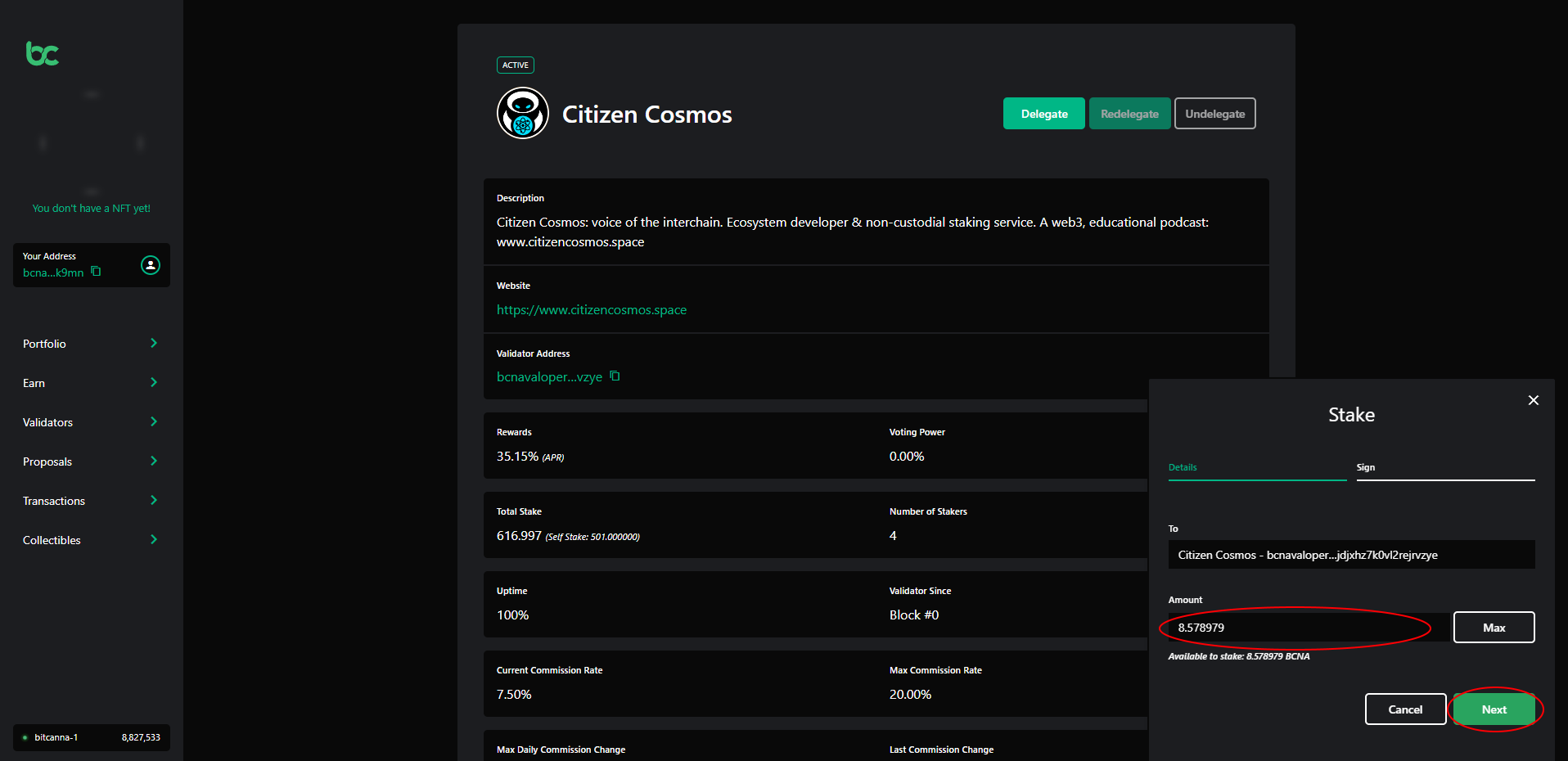Viewport: 1568px width, 761px height.
Task: Click the To validator field
Action: click(x=1352, y=555)
